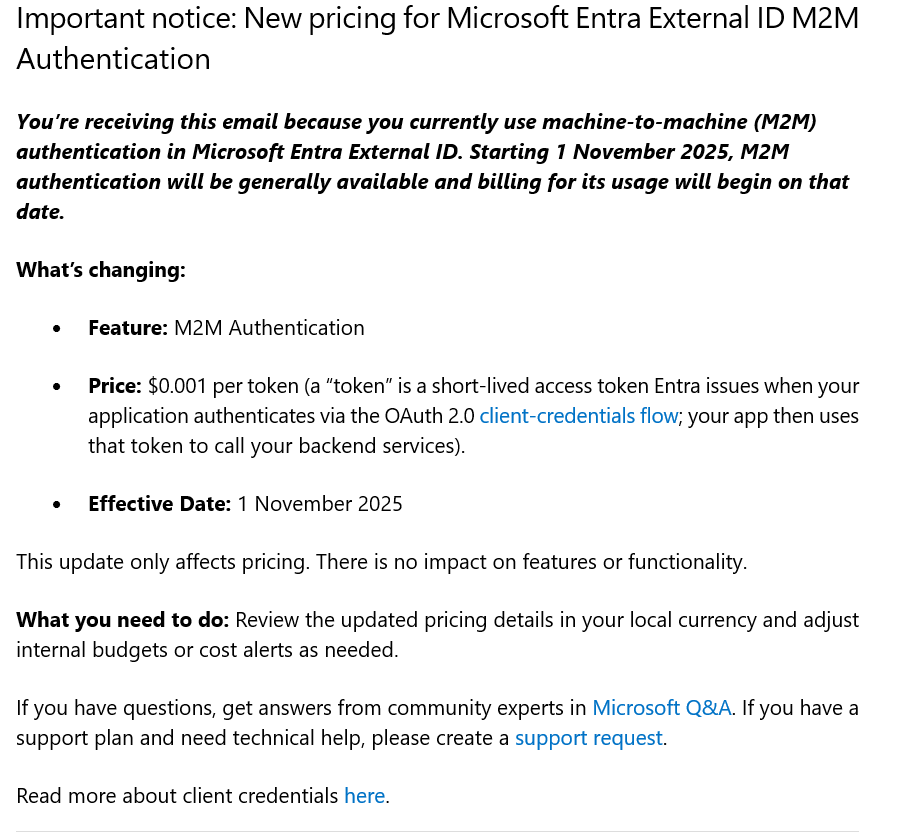This screenshot has width=907, height=836.
Task: Click the bold "Feature:" label
Action: coord(128,328)
